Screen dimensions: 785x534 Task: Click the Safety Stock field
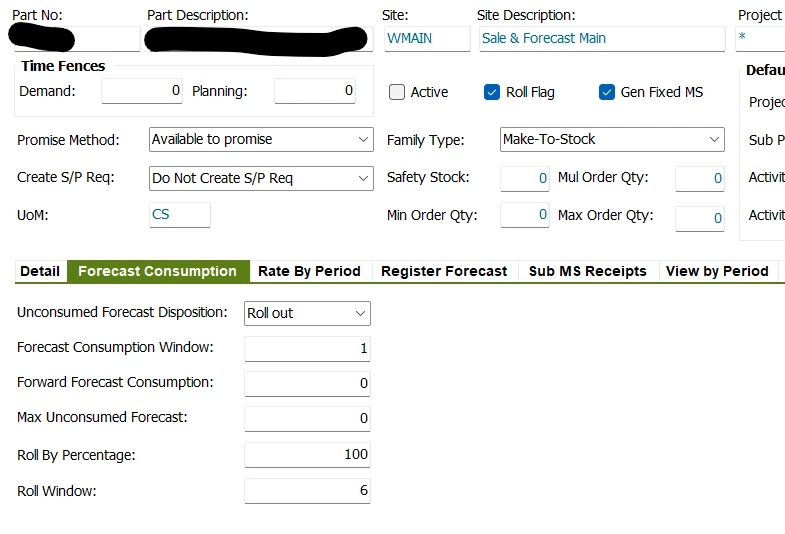coord(525,178)
